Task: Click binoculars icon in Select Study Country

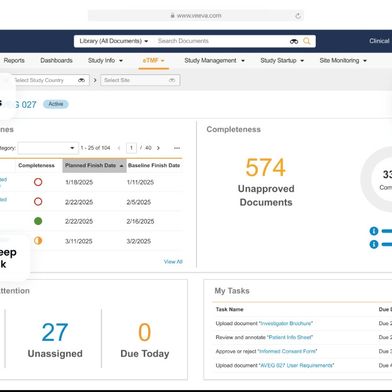Action: [81, 80]
